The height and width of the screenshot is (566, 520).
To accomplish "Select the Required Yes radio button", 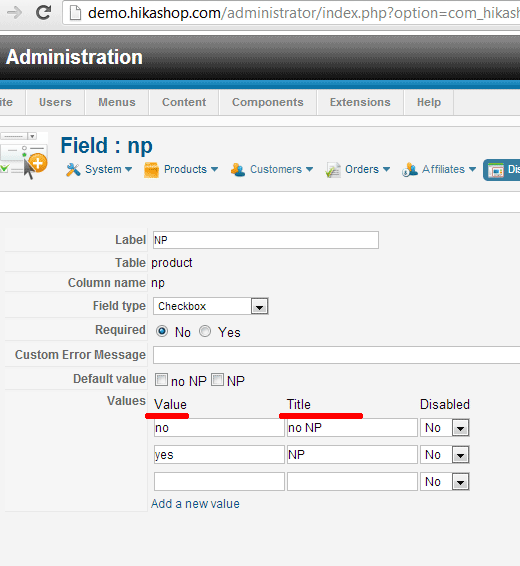I will 205,331.
